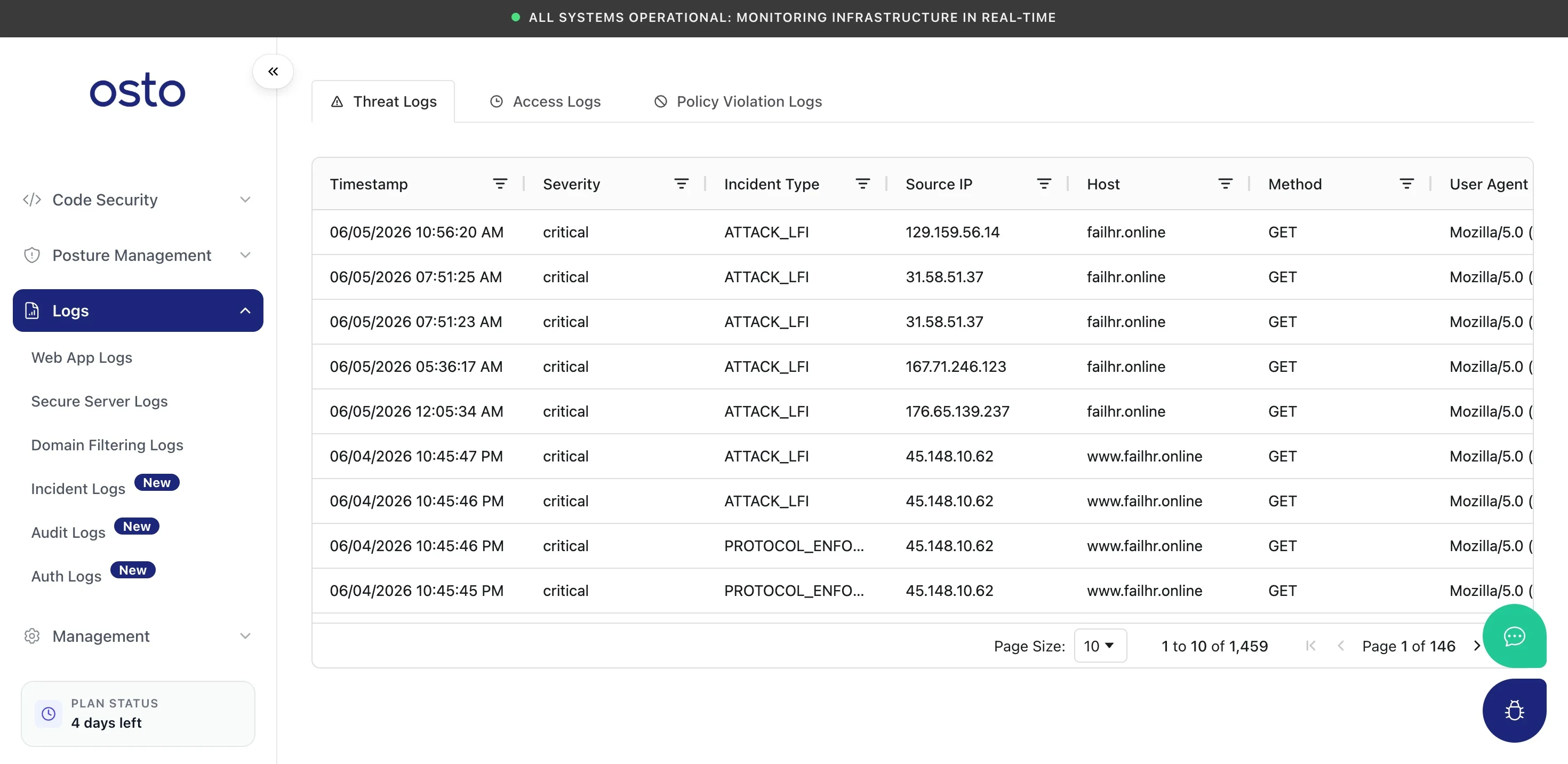This screenshot has height=764, width=1568.
Task: Open Incident Logs
Action: pyautogui.click(x=78, y=489)
